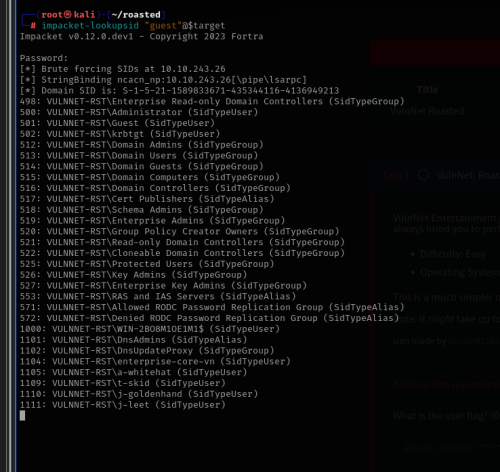This screenshot has height=472, width=500.
Task: Click the terminal cursor block
Action: 22,415
